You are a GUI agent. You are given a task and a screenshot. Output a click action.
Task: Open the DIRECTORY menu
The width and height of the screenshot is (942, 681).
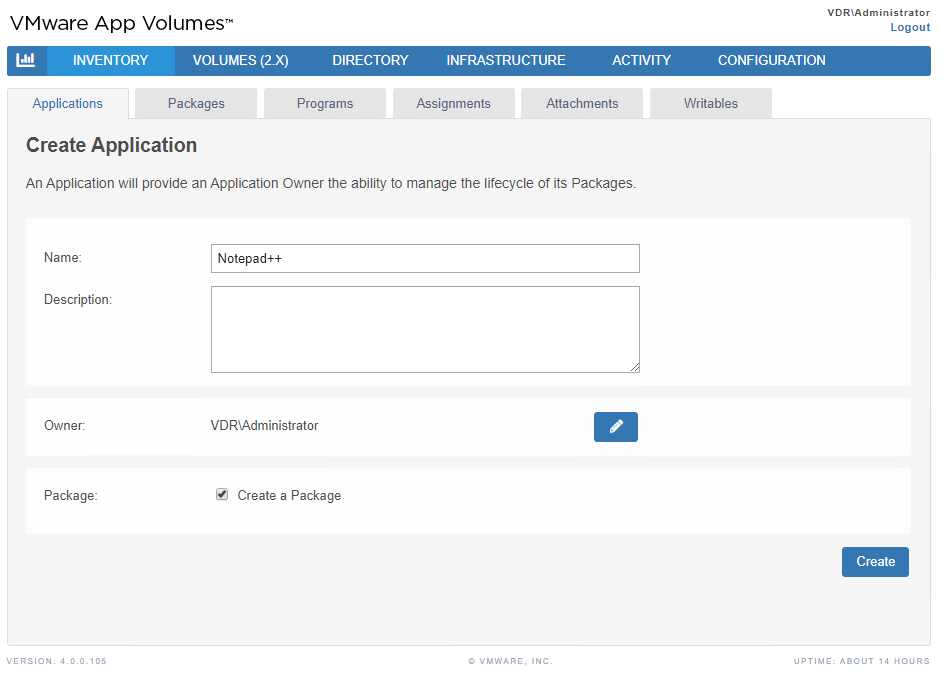(x=370, y=61)
